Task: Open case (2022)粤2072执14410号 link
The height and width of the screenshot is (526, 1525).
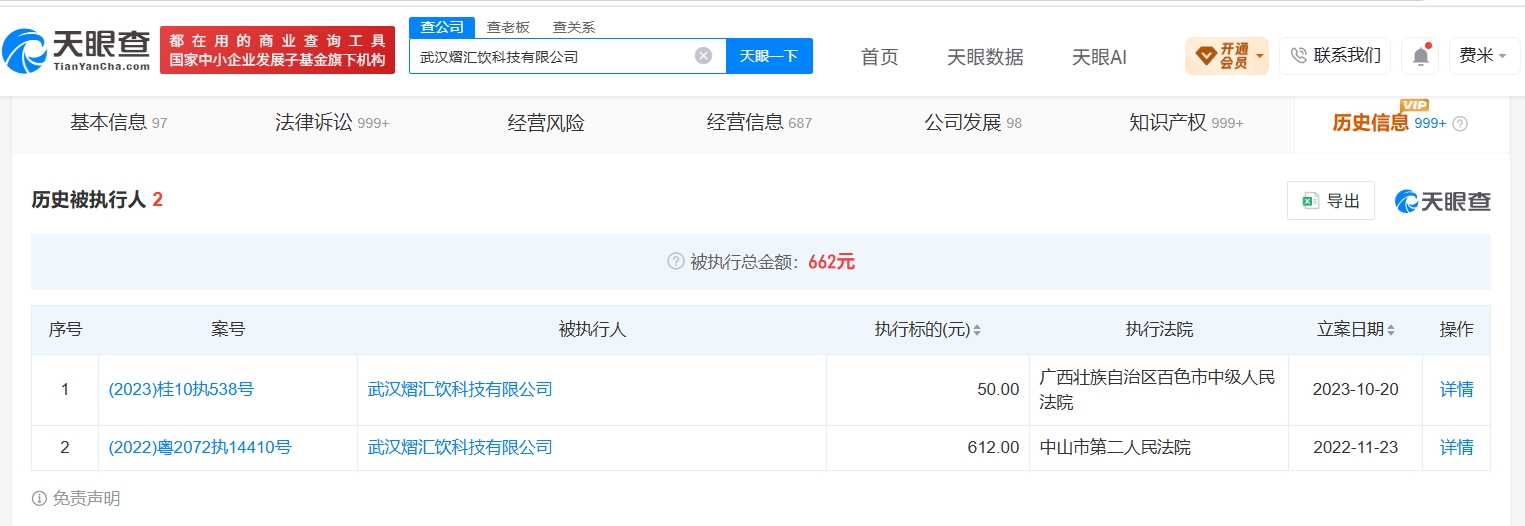Action: click(x=200, y=447)
